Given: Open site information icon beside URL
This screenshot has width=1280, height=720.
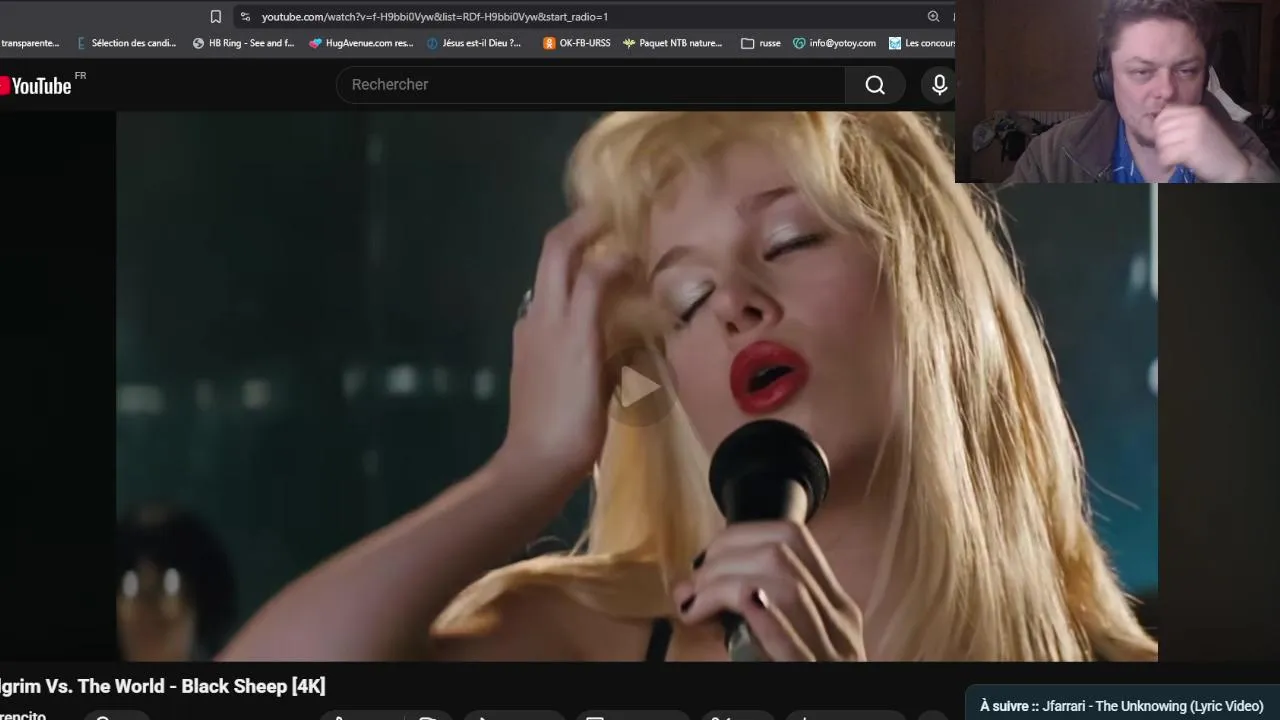Looking at the screenshot, I should [x=245, y=16].
